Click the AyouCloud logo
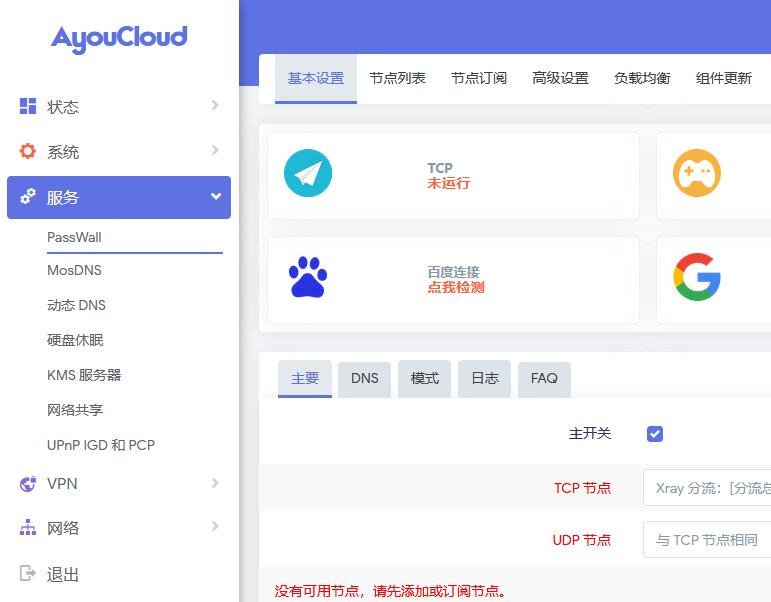Screen dimensions: 771x602 click(119, 39)
